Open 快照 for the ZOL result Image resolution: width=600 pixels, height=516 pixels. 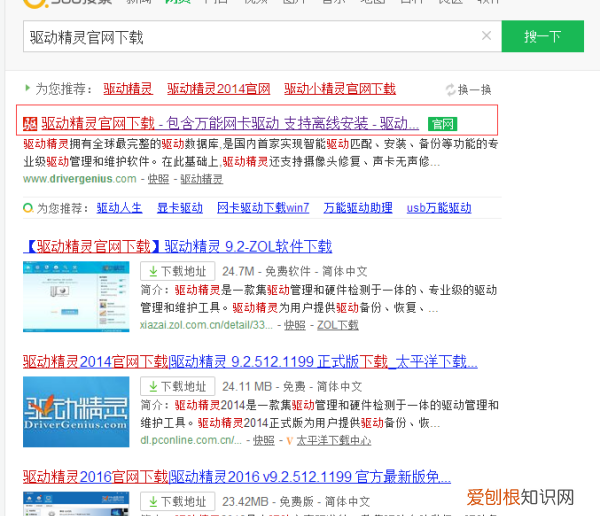(x=295, y=325)
